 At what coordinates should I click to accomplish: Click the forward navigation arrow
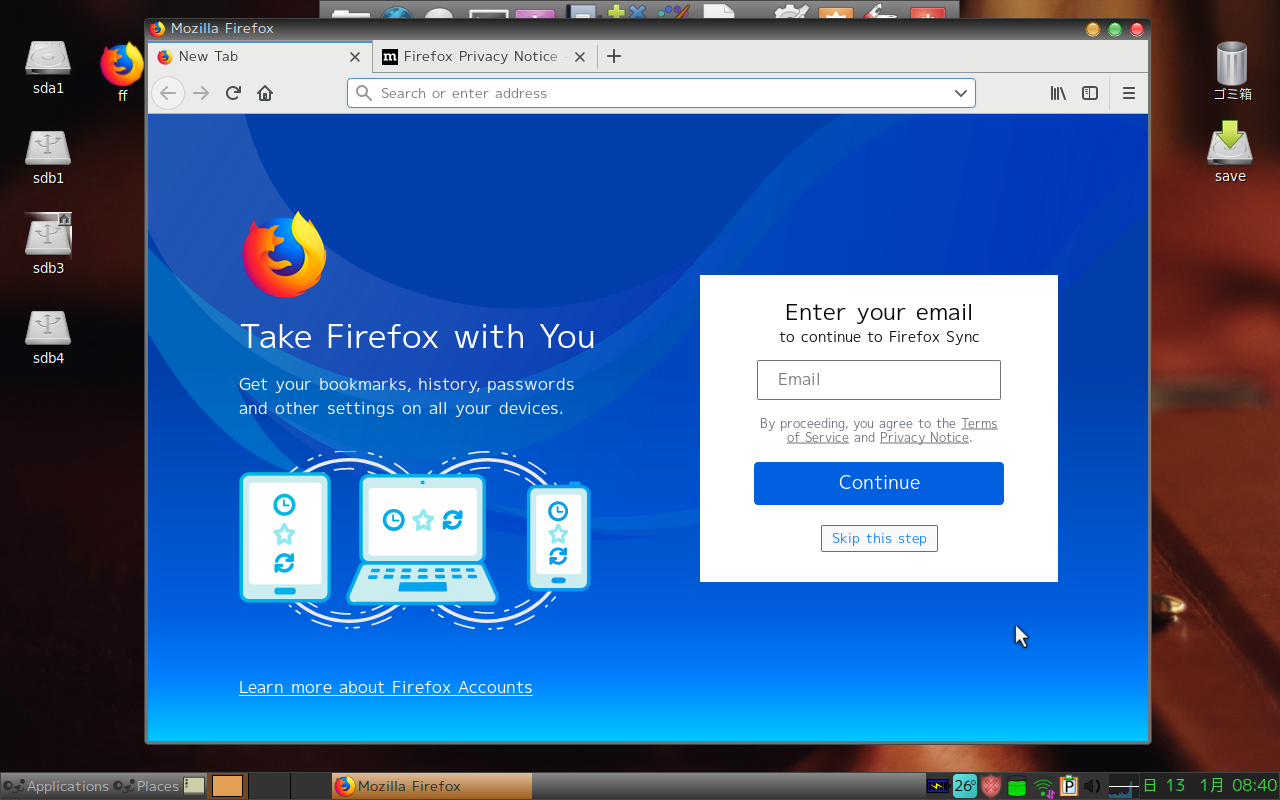click(x=201, y=93)
